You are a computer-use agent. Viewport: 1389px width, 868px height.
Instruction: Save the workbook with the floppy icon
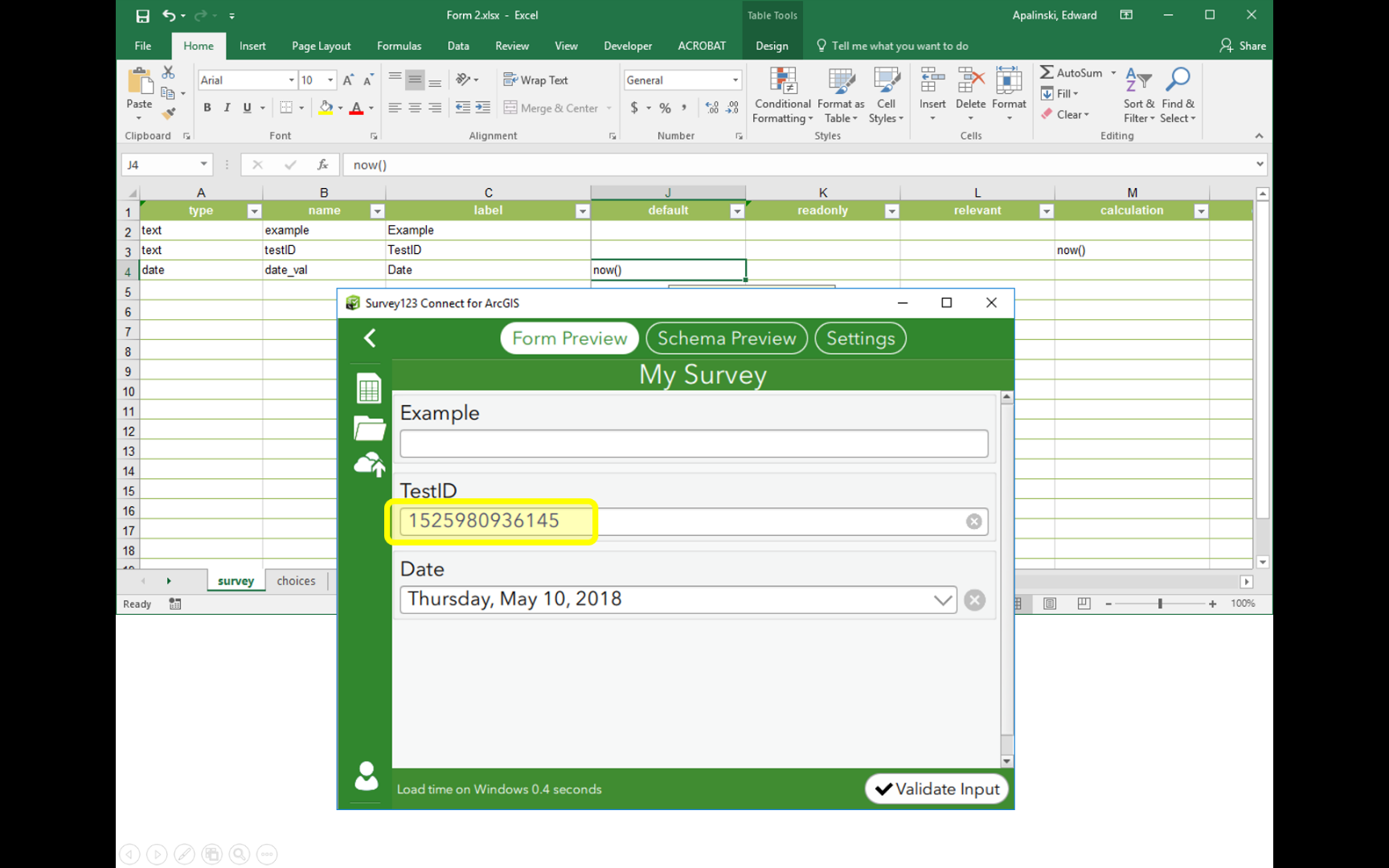pyautogui.click(x=142, y=15)
